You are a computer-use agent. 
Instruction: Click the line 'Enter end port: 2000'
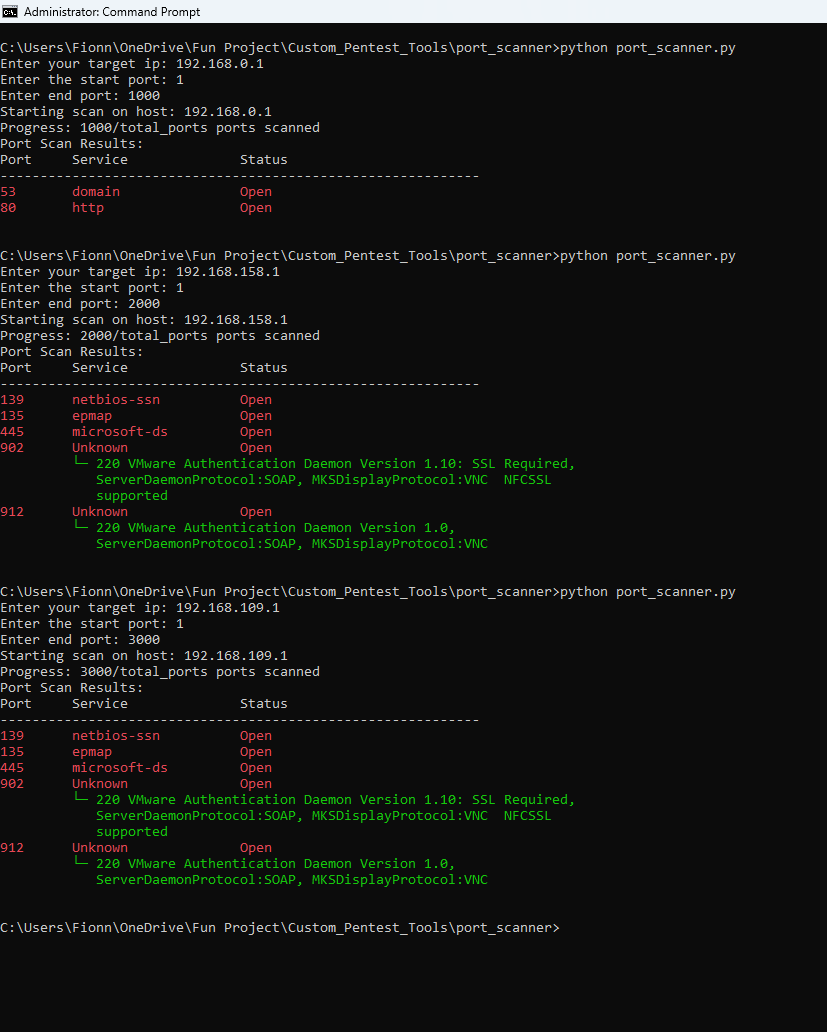tap(80, 304)
